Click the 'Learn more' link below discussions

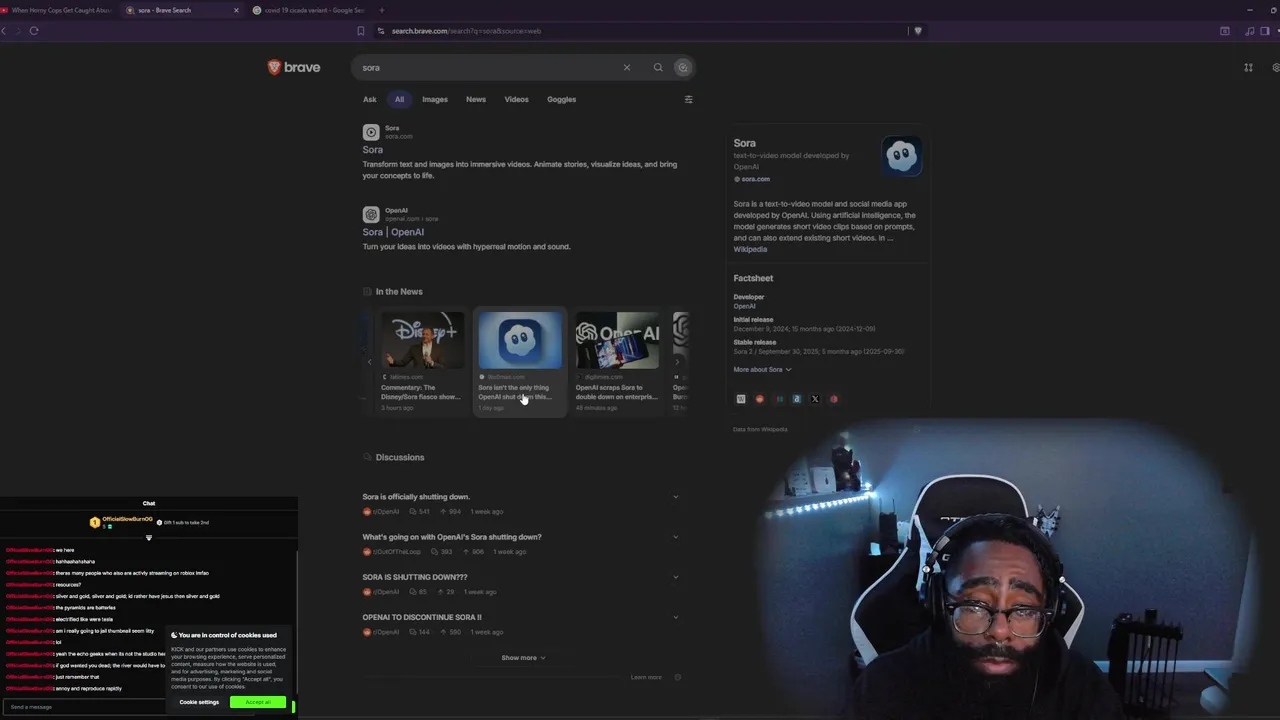(646, 677)
